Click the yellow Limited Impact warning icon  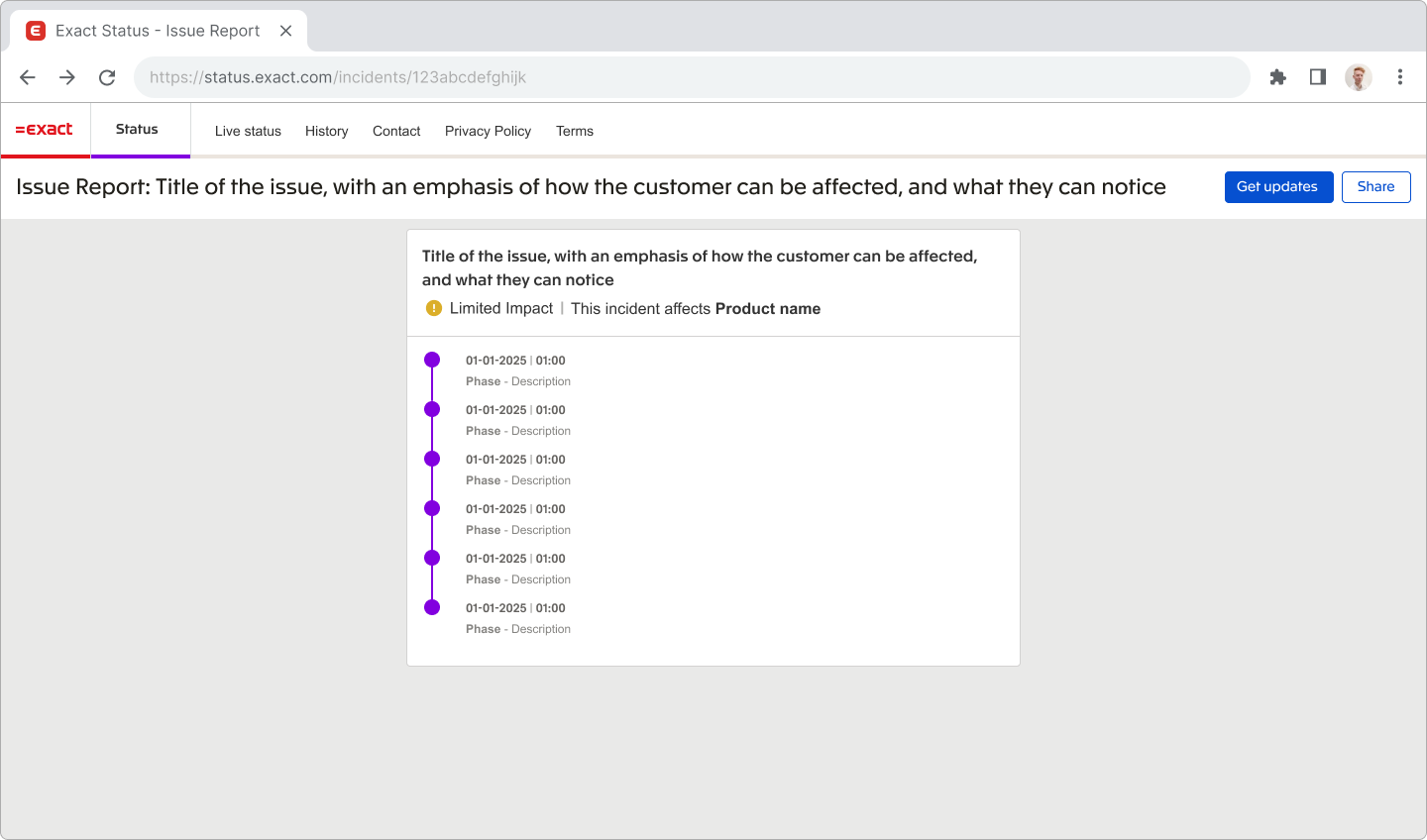coord(433,308)
